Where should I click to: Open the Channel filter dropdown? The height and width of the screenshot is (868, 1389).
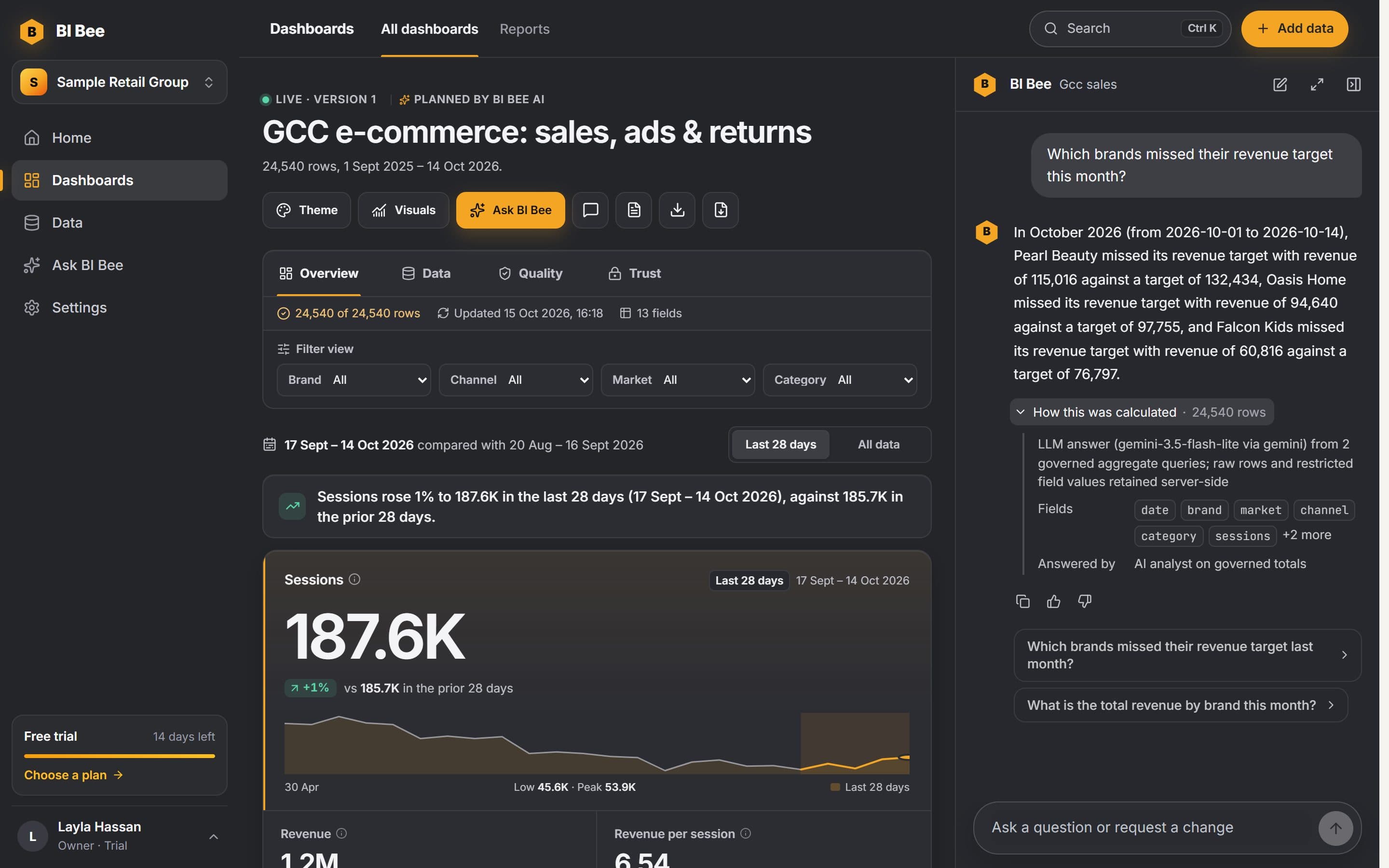tap(516, 380)
